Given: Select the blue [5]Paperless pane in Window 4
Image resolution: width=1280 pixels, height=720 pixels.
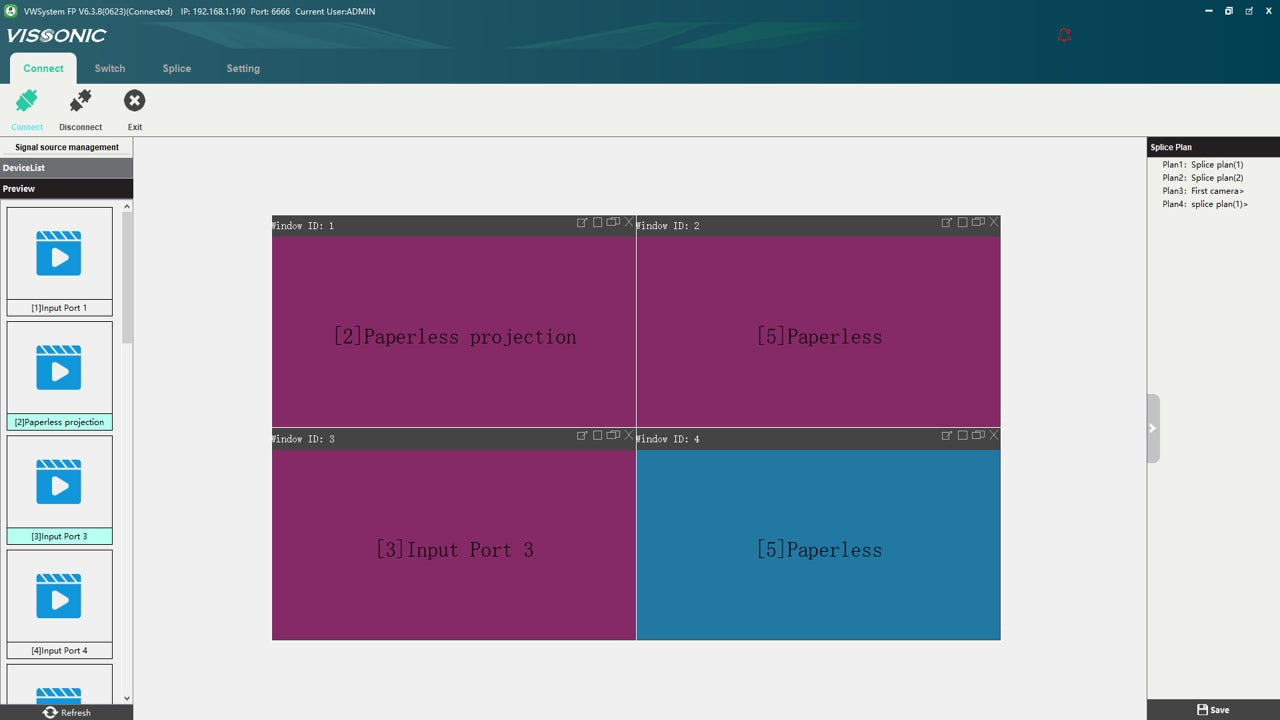Looking at the screenshot, I should click(x=819, y=545).
